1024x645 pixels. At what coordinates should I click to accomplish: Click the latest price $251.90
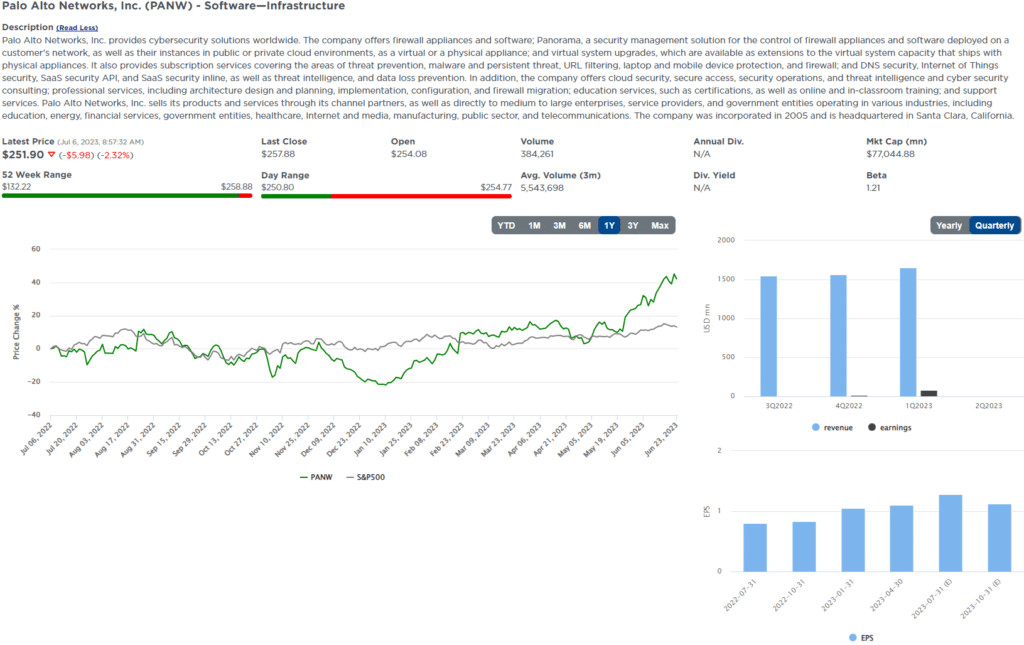[23, 155]
